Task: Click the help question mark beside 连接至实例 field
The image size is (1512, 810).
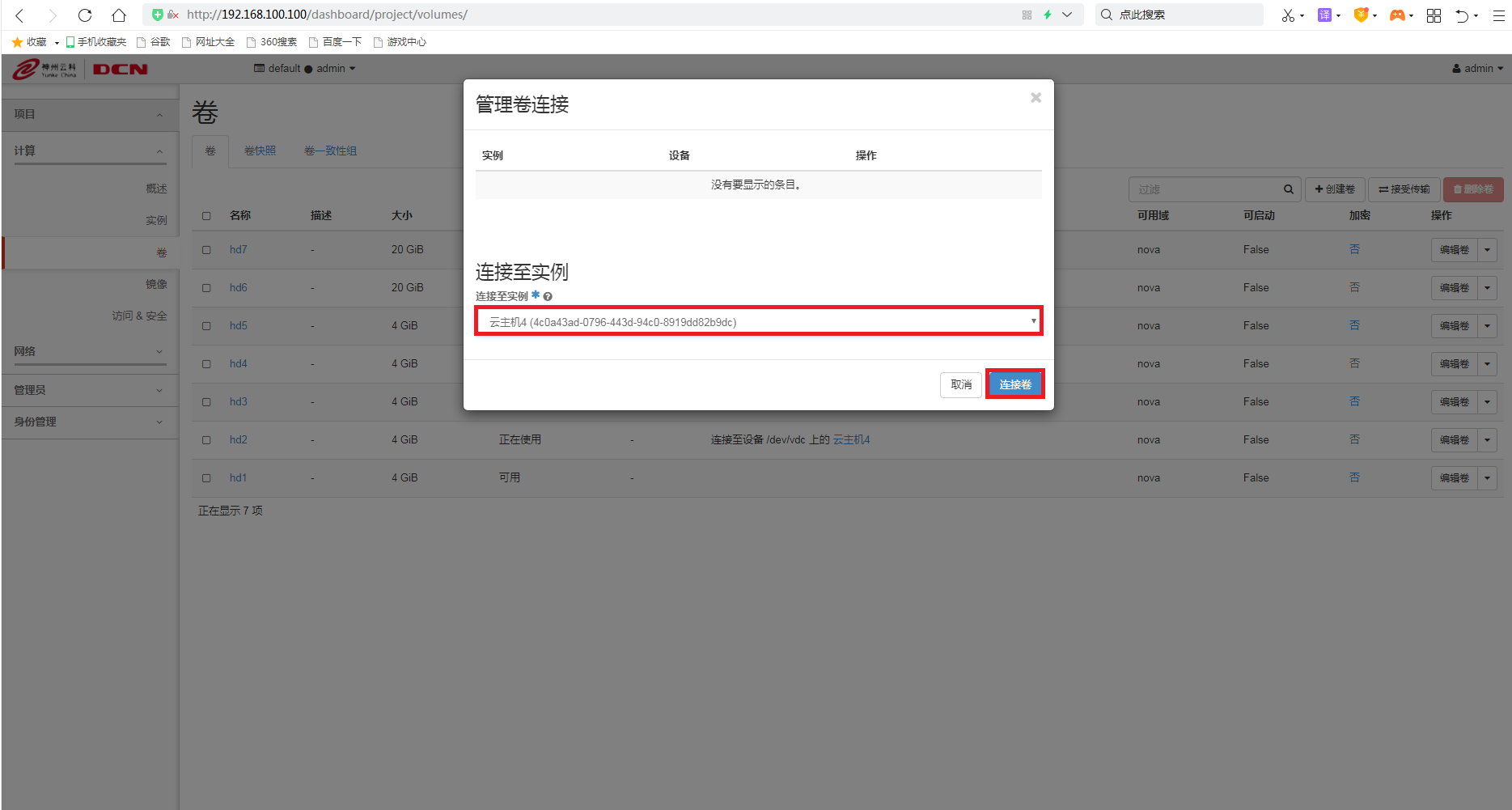Action: 548,296
